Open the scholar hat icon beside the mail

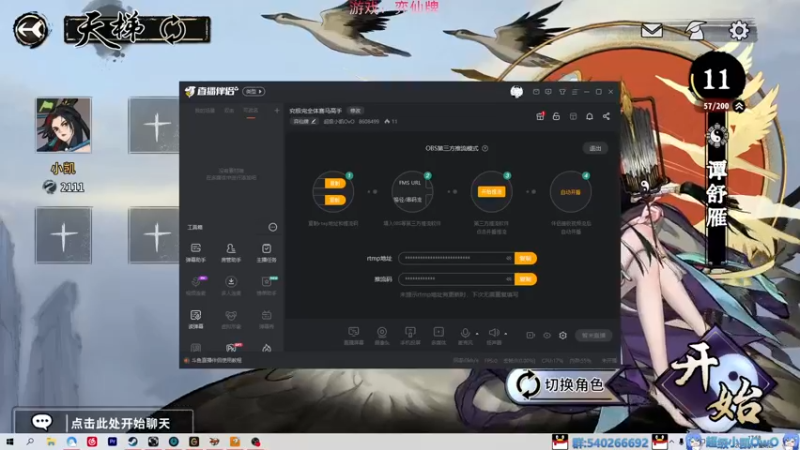click(x=695, y=31)
